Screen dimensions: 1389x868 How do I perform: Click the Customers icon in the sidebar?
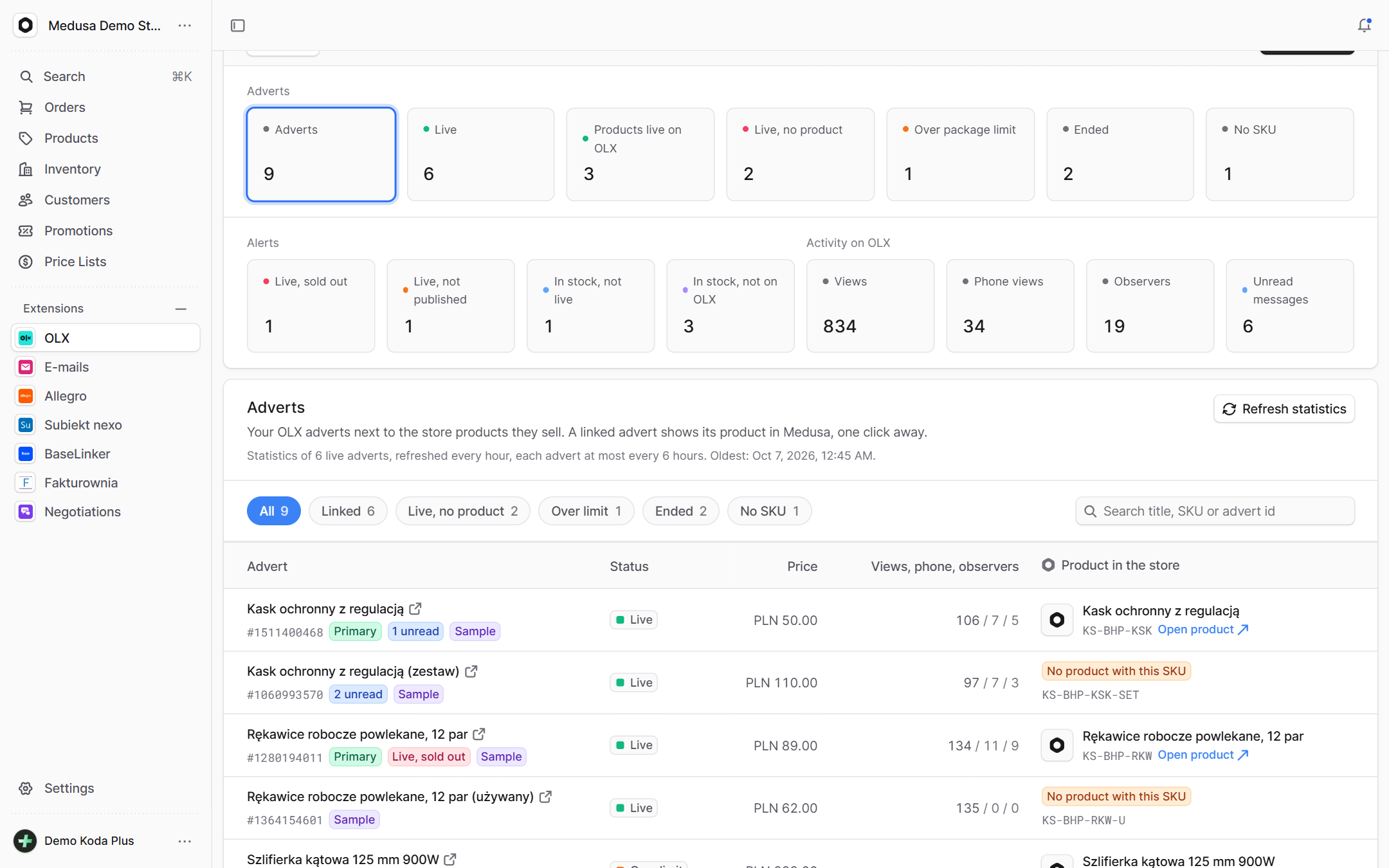[x=26, y=200]
